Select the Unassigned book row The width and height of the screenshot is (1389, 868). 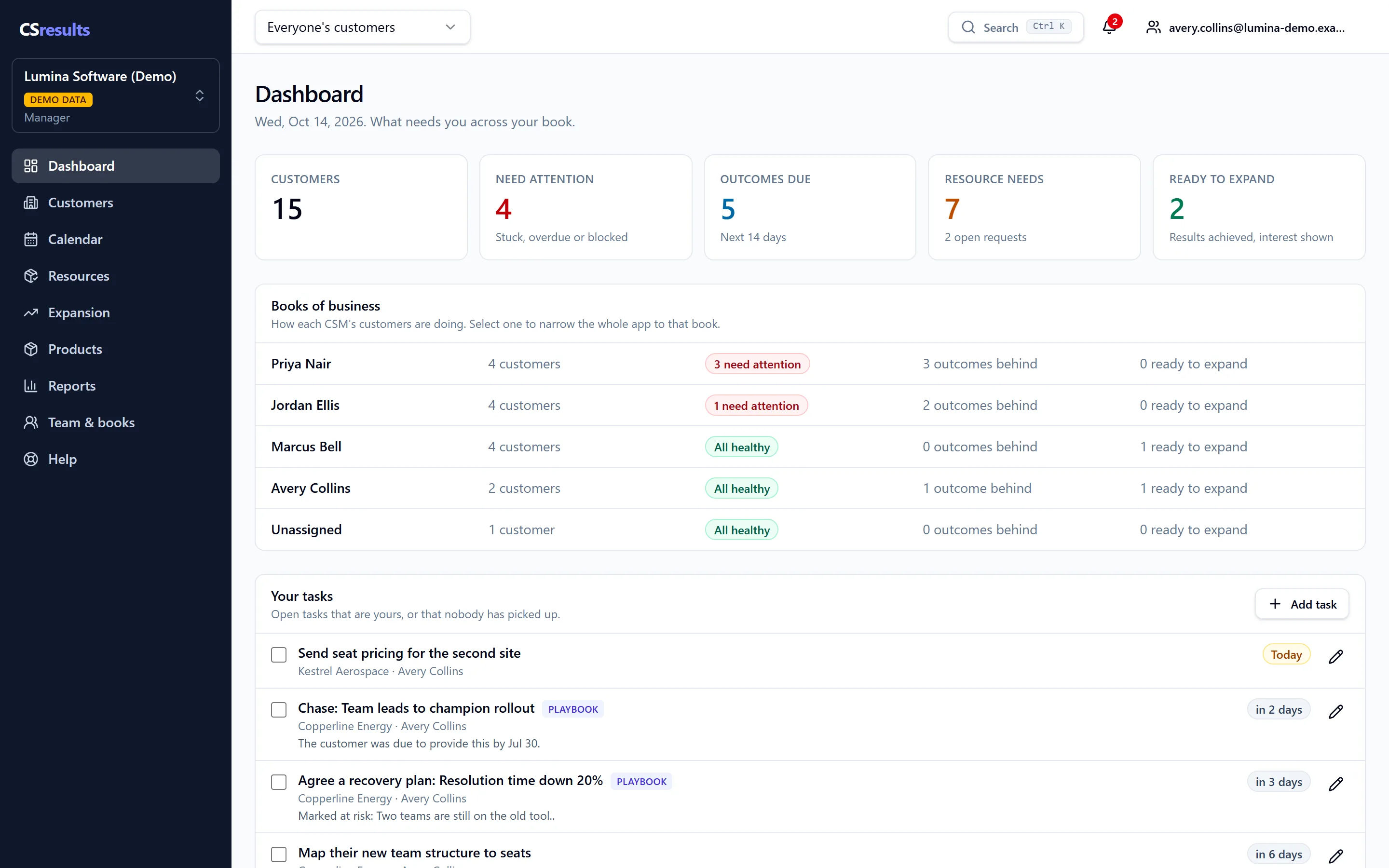tap(810, 529)
